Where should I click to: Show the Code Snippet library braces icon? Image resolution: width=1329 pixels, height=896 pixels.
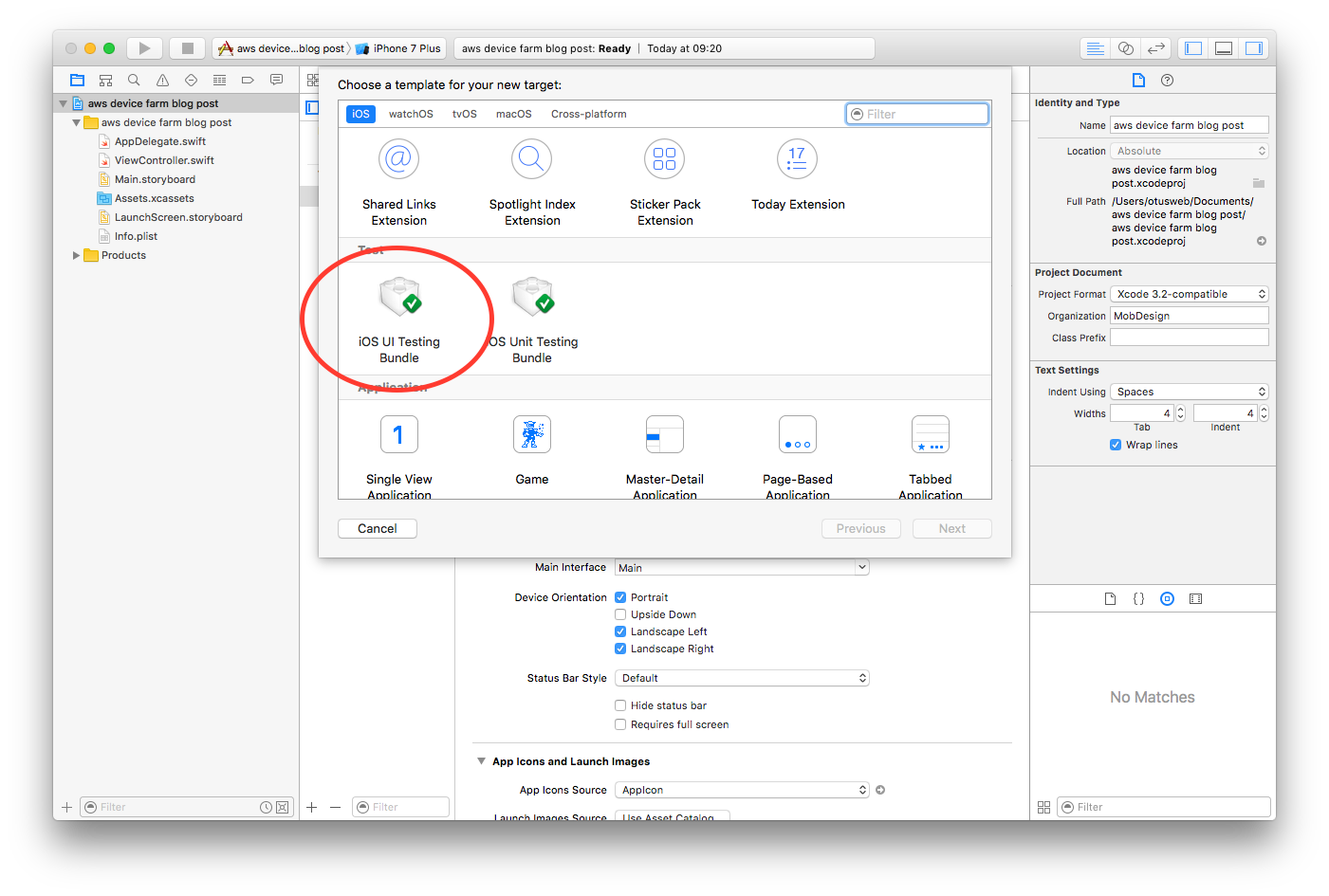click(x=1139, y=599)
